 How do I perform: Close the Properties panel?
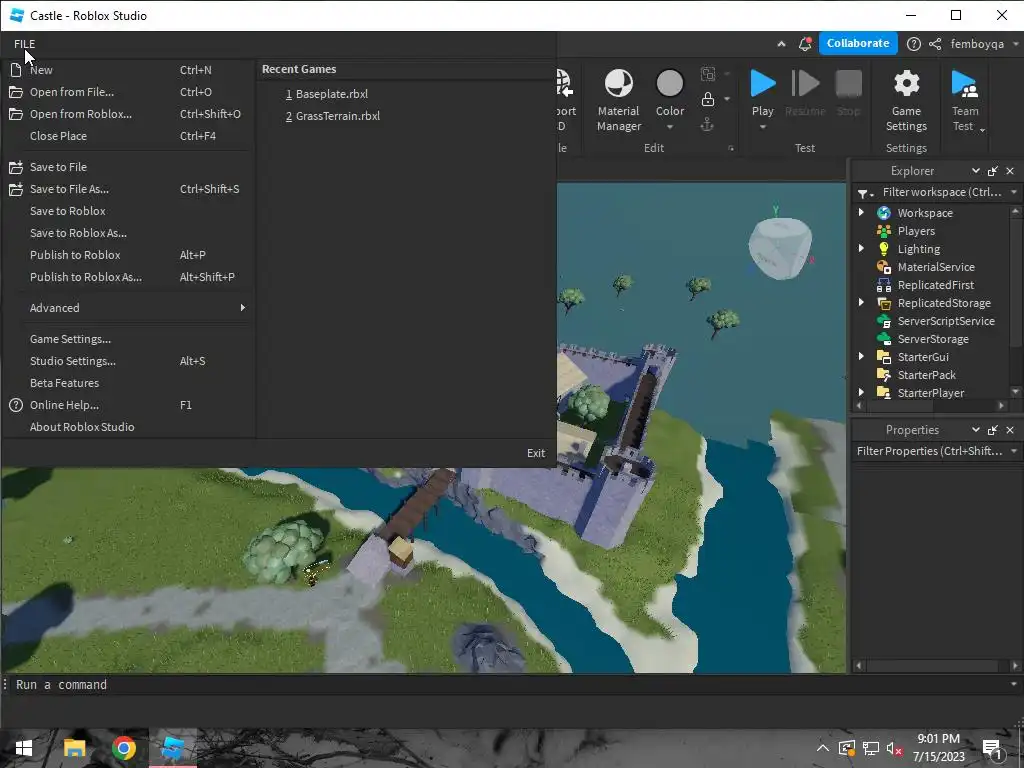point(1010,430)
